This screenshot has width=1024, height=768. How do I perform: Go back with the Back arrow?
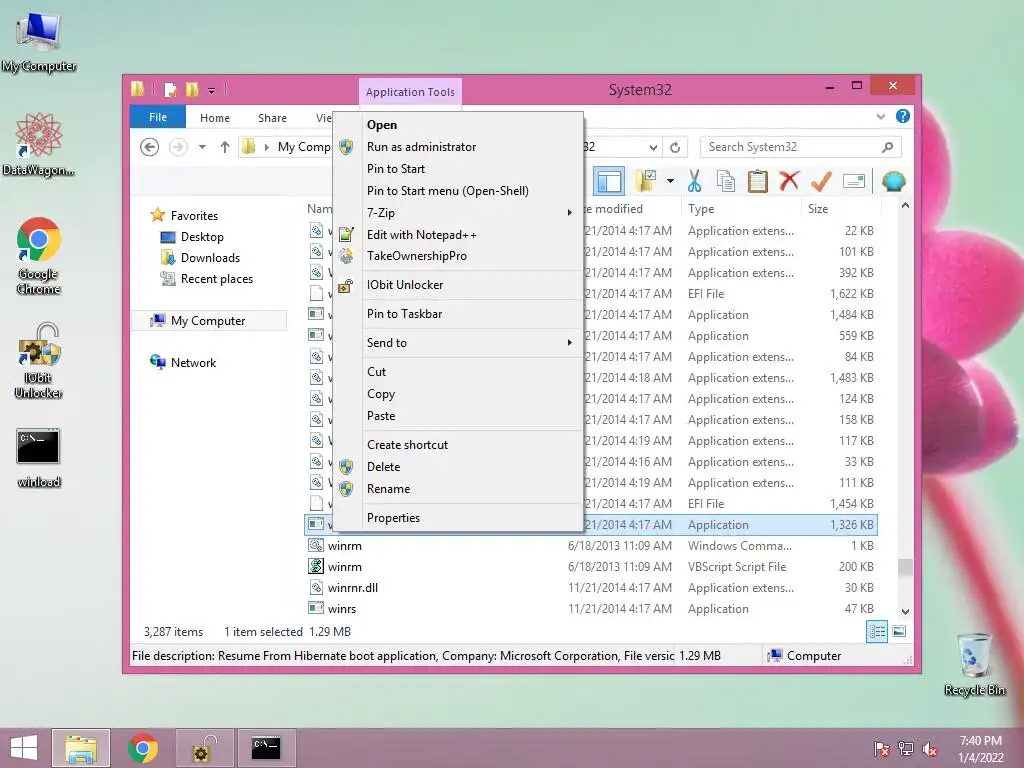[x=150, y=147]
